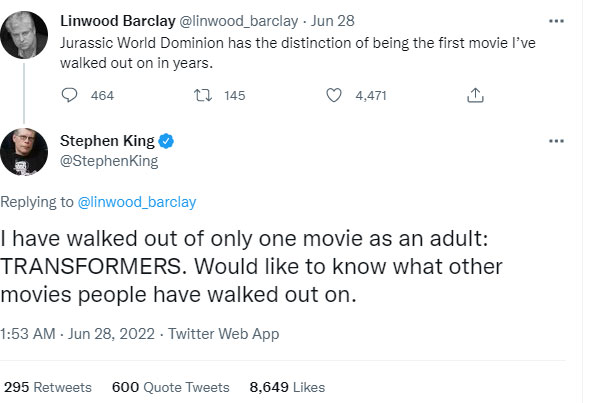Click the Twitter Web App source label
601x403 pixels.
tap(226, 333)
